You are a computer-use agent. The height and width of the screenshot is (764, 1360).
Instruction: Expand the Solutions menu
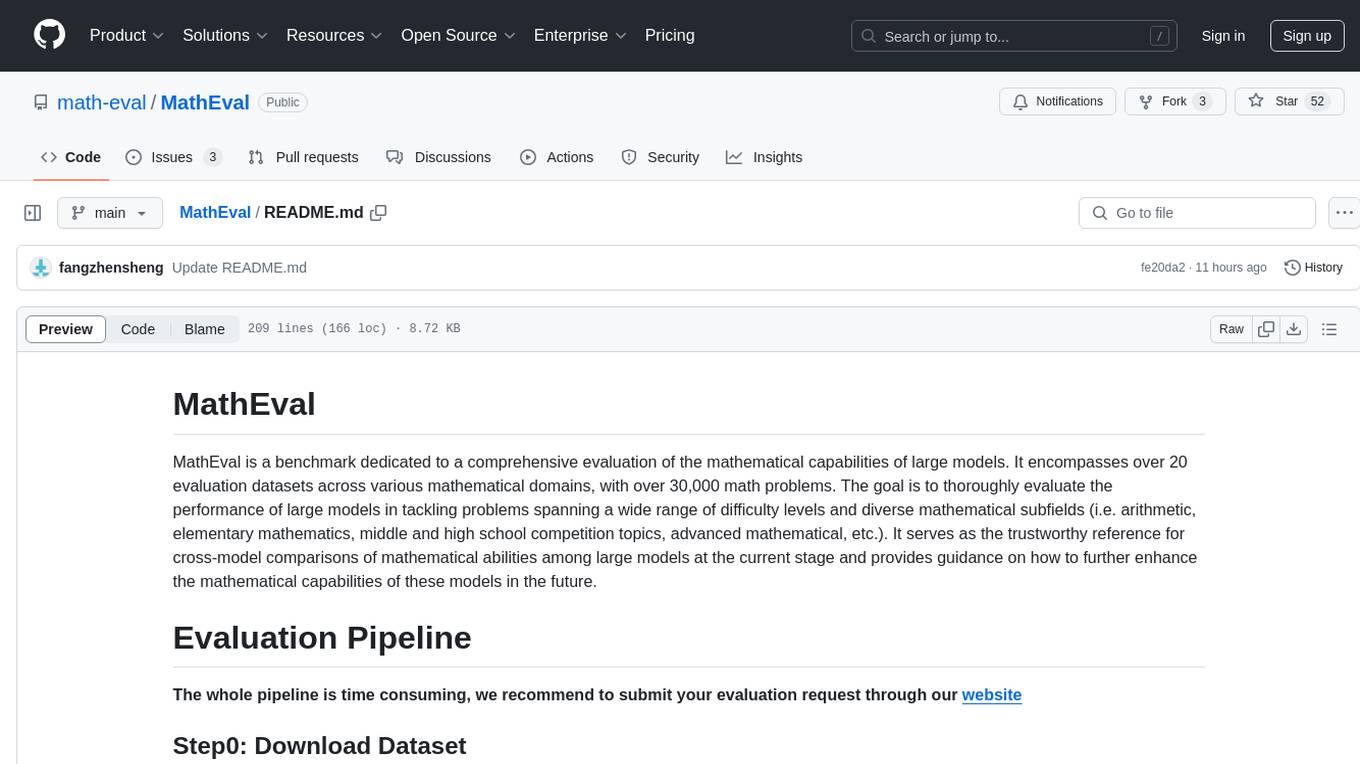[225, 35]
